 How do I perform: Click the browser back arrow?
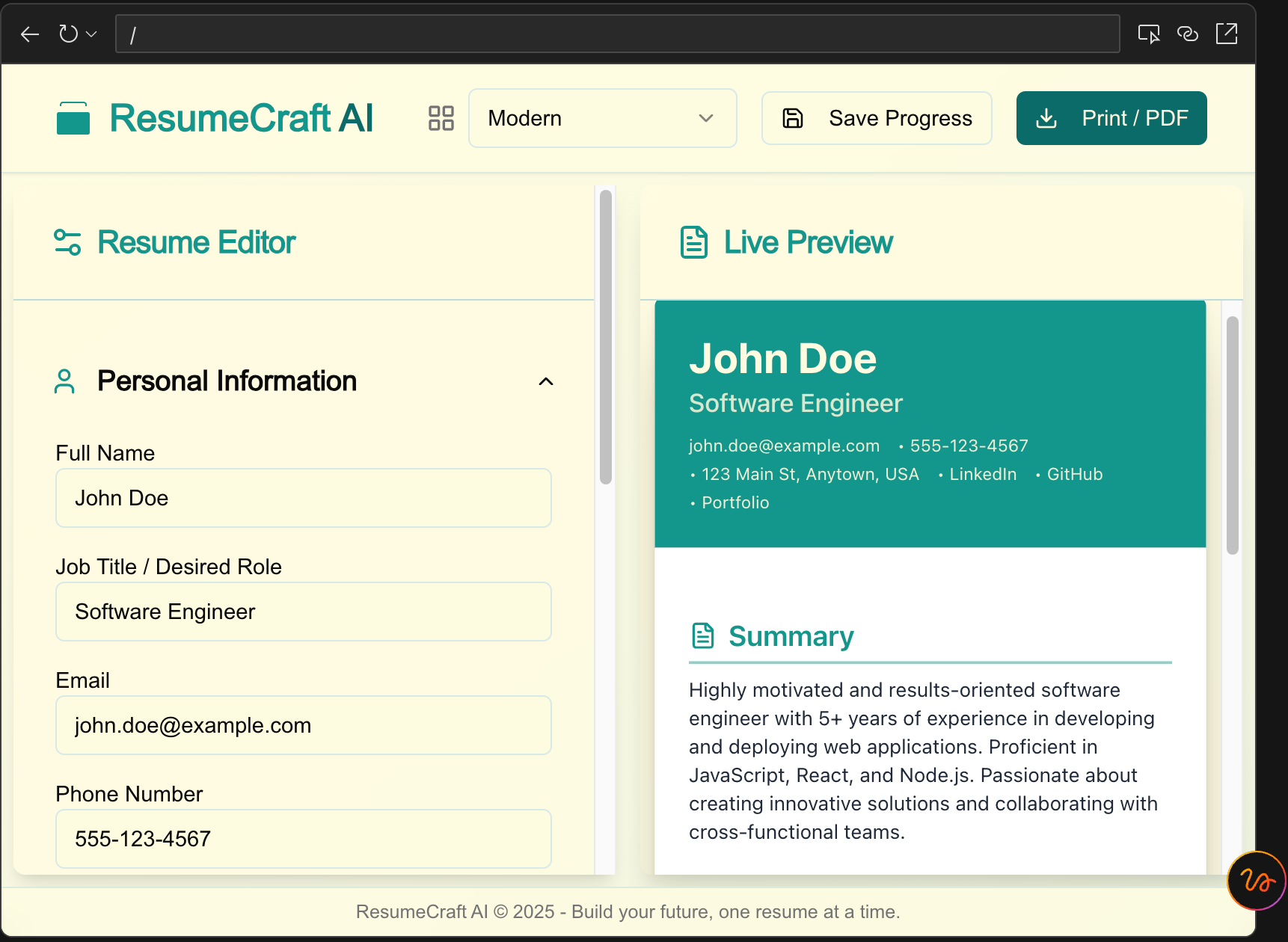[30, 34]
